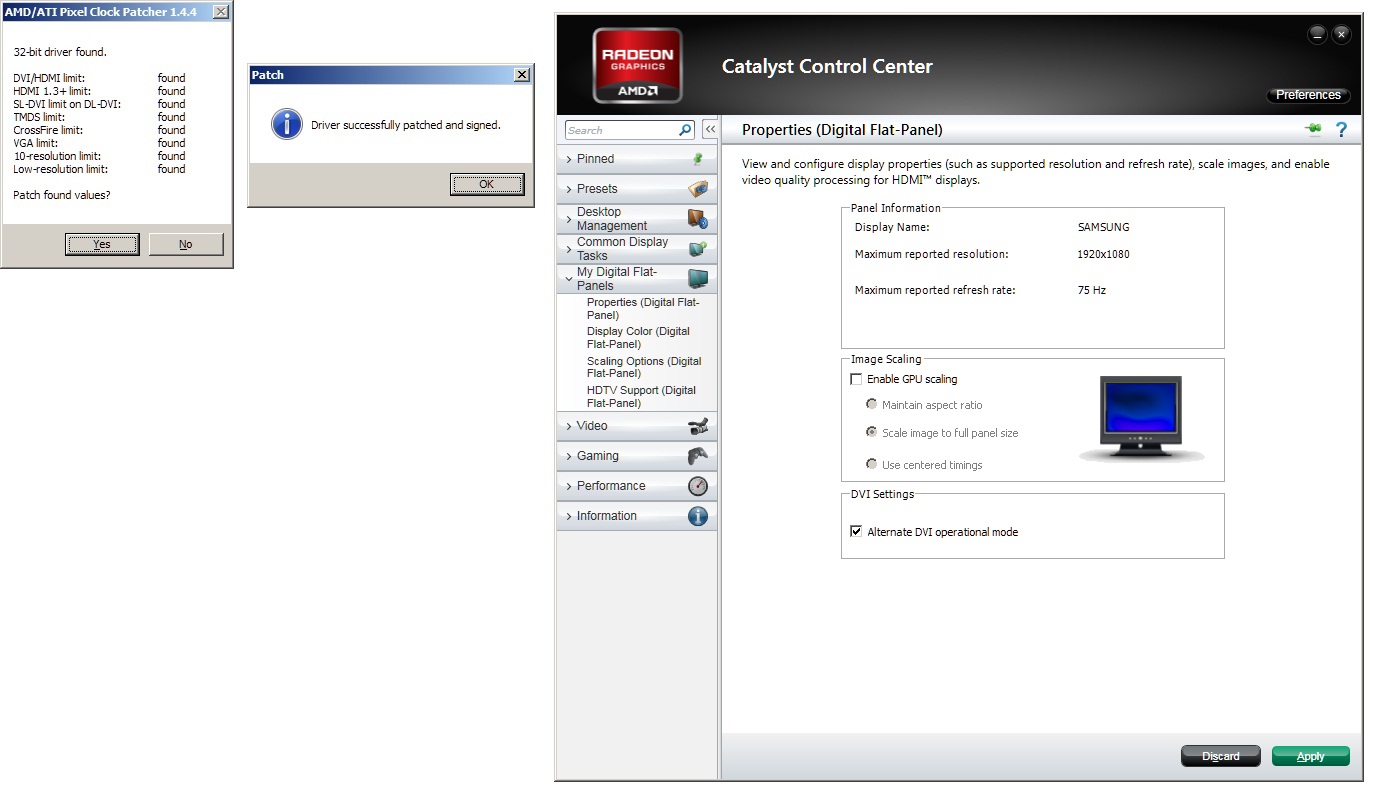Click Yes in Pixel Clock Patcher
This screenshot has height=804, width=1384.
(102, 244)
